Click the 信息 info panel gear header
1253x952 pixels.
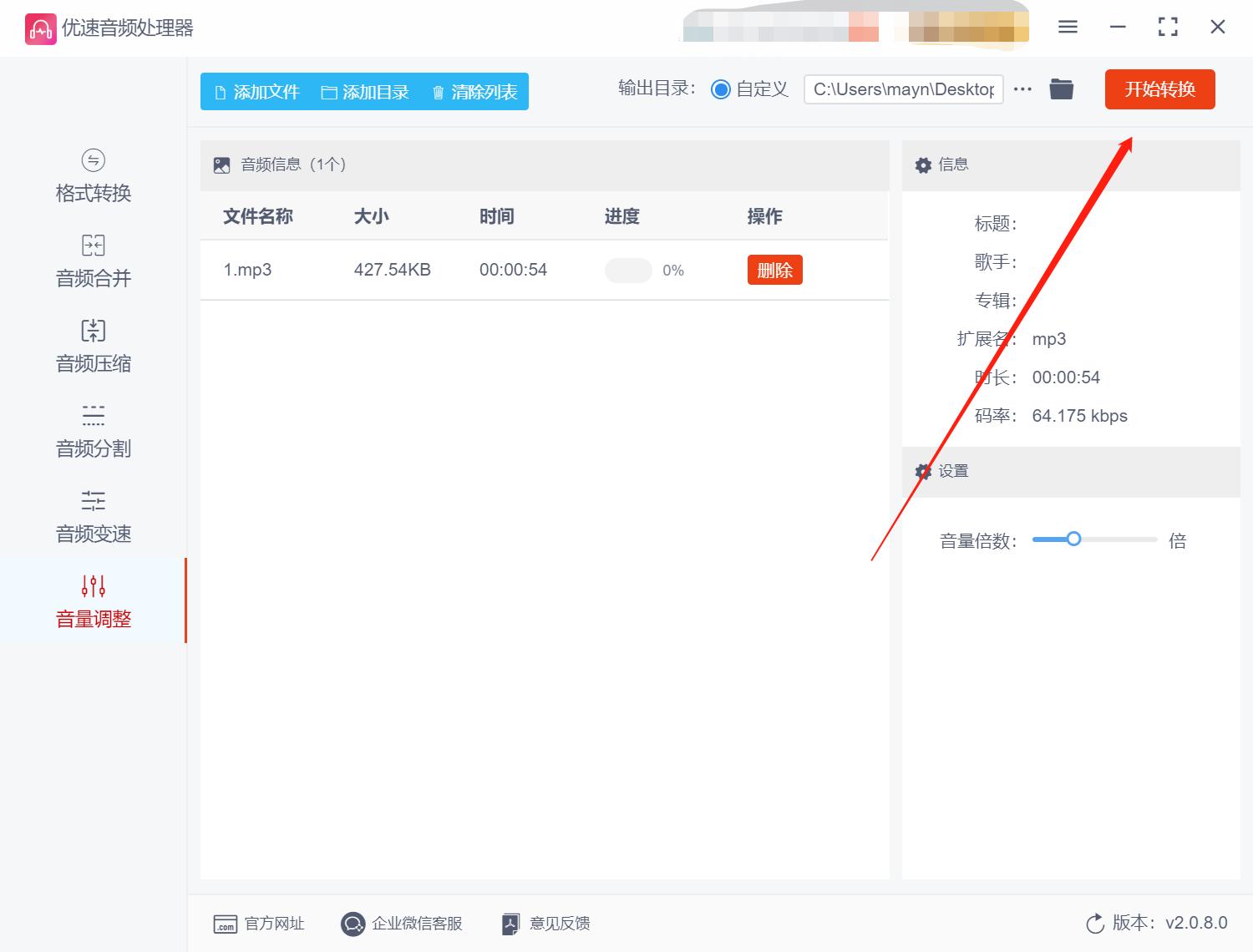[x=923, y=165]
